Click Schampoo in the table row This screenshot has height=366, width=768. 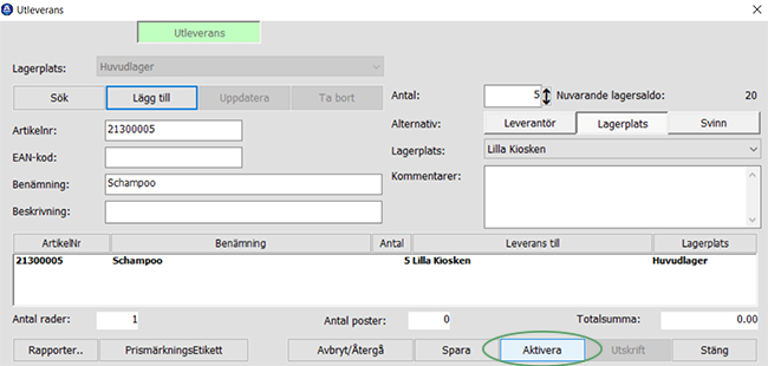pyautogui.click(x=138, y=261)
